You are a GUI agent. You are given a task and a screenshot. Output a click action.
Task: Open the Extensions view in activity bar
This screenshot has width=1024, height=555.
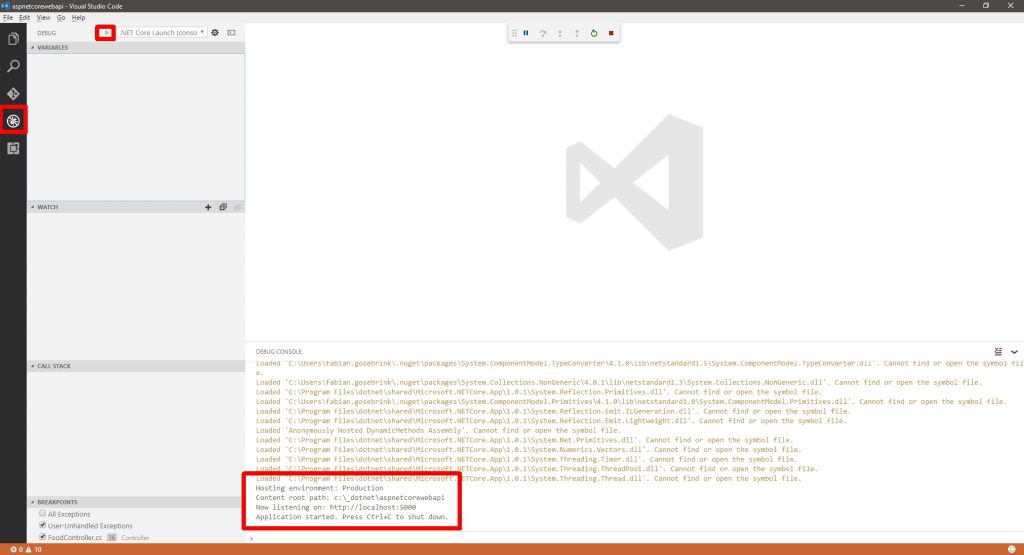point(13,148)
